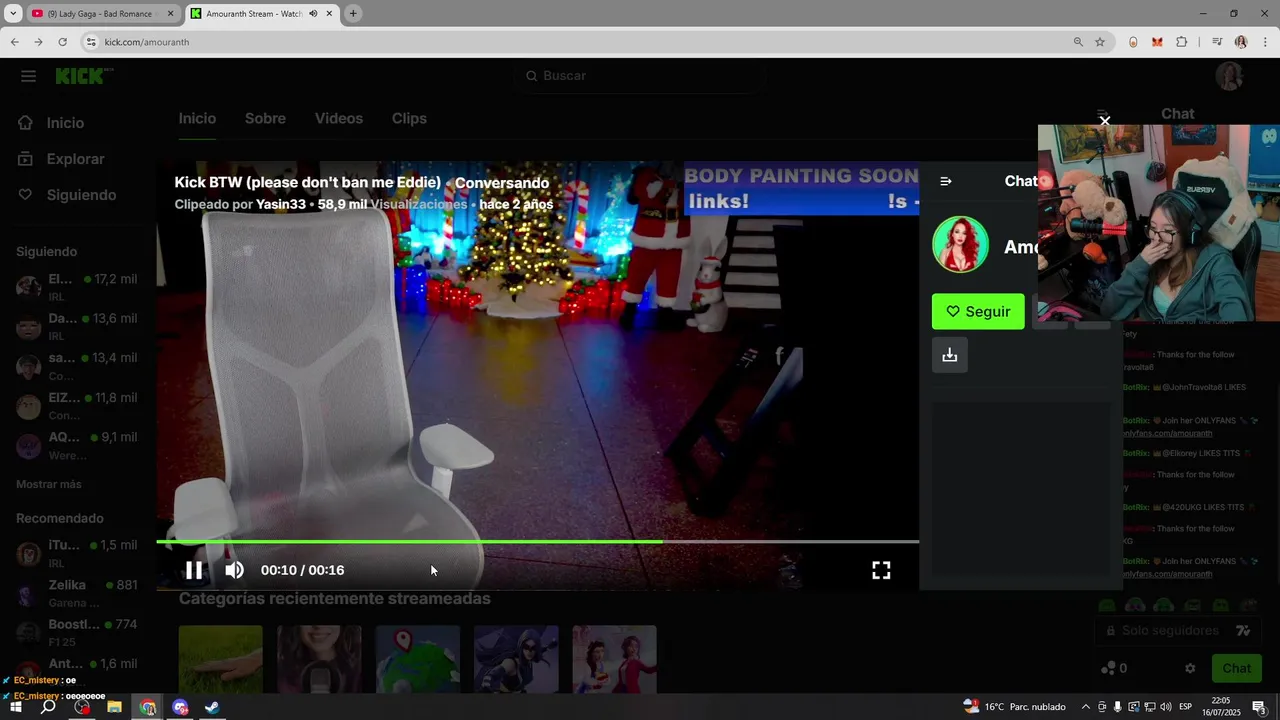
Task: Open Windows taskbar search
Action: (48, 707)
